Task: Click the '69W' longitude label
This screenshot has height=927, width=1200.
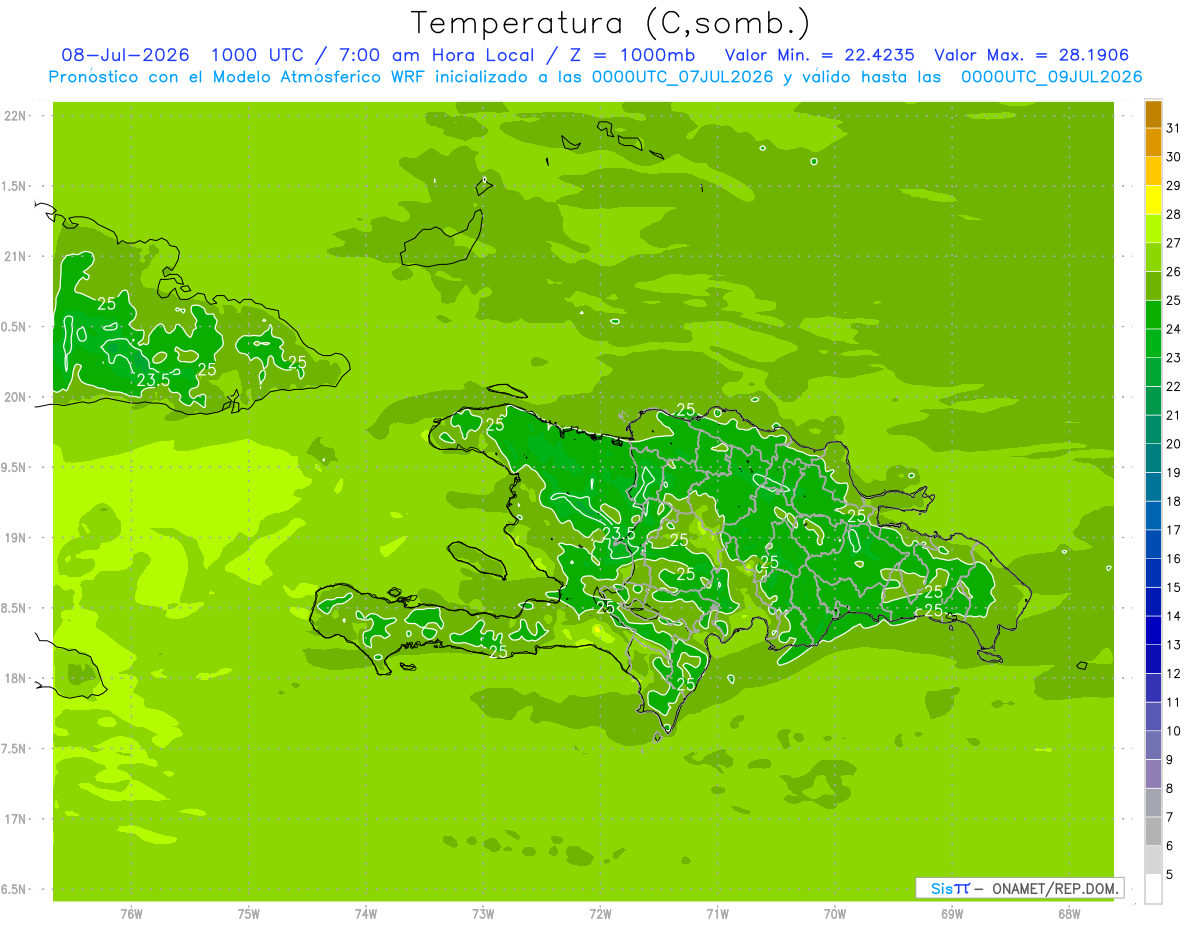Action: coord(952,914)
